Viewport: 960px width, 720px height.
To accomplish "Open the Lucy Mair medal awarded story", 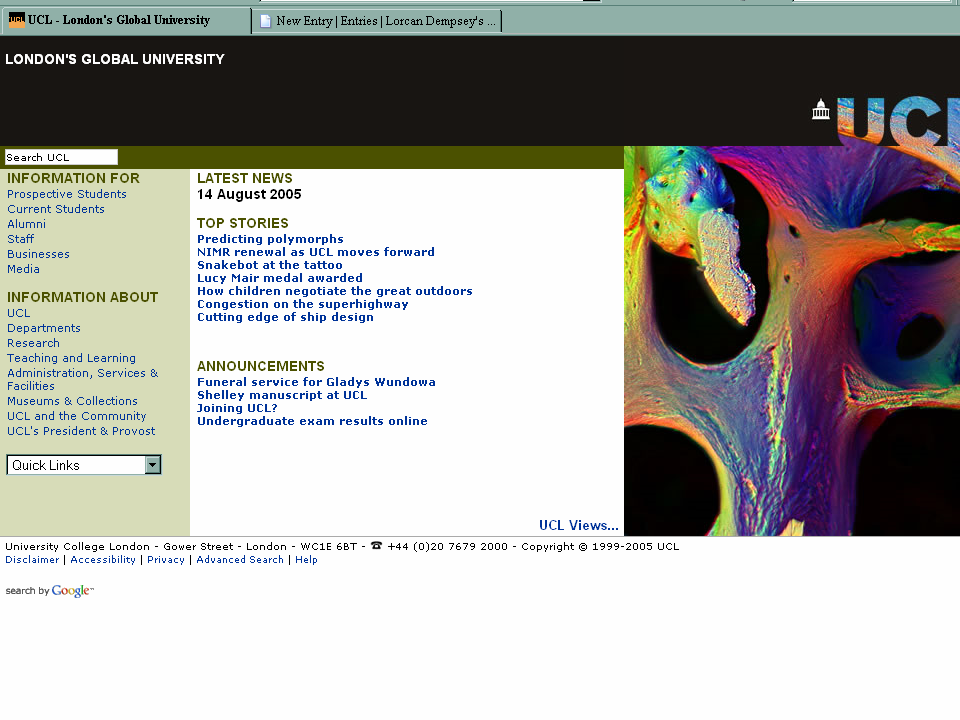I will 280,278.
